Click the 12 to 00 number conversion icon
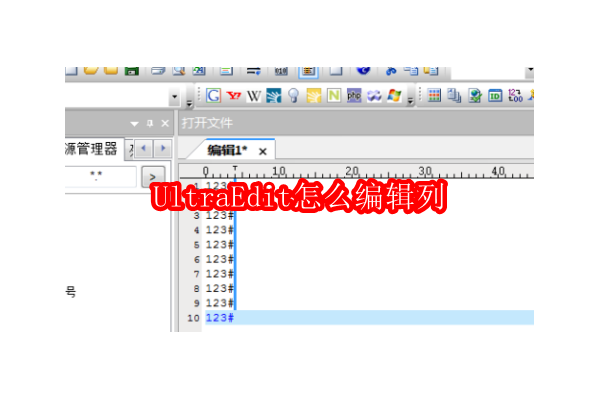This screenshot has height=400, width=600. (515, 95)
